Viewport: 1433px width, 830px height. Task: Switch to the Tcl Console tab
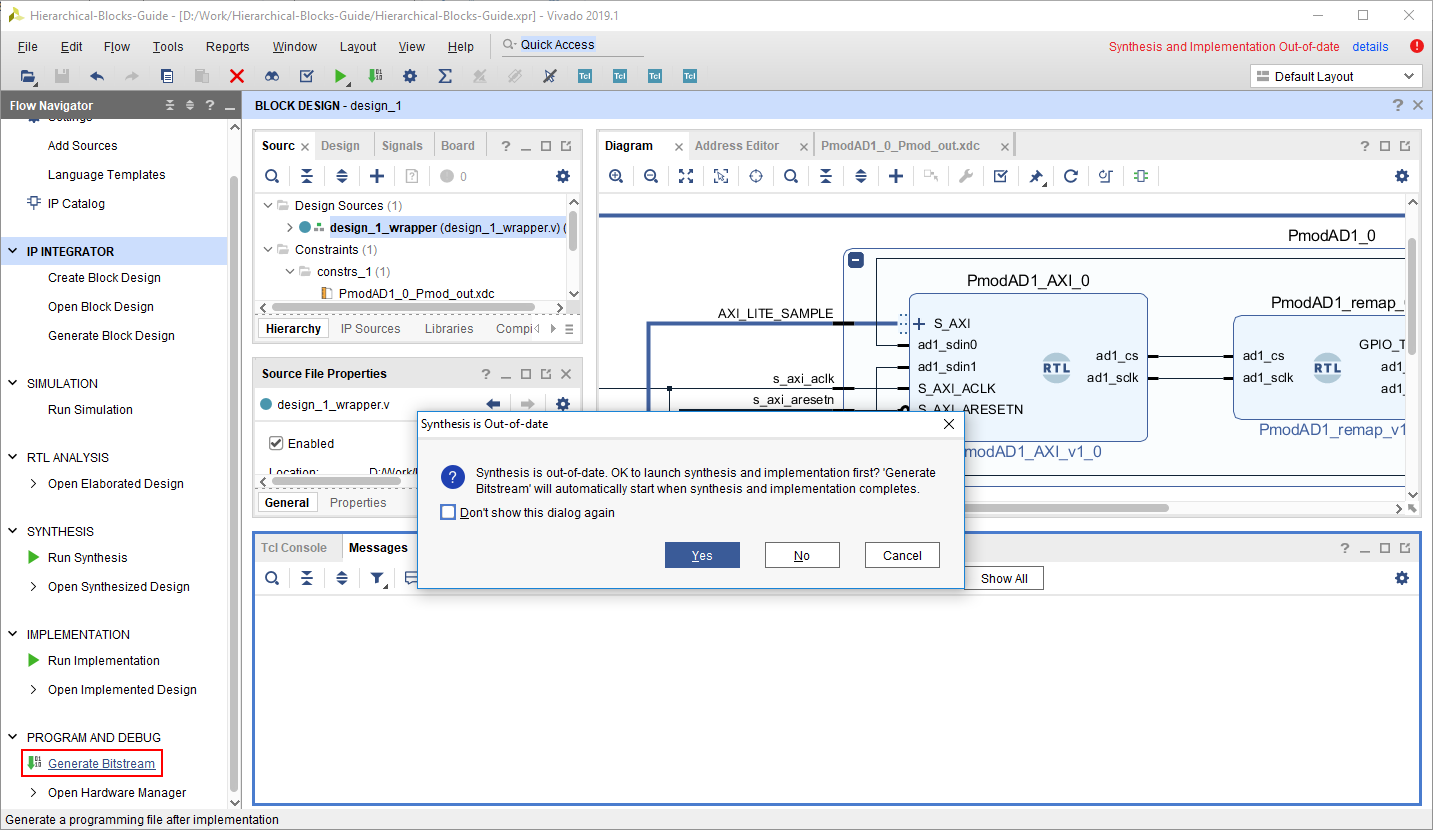click(294, 548)
